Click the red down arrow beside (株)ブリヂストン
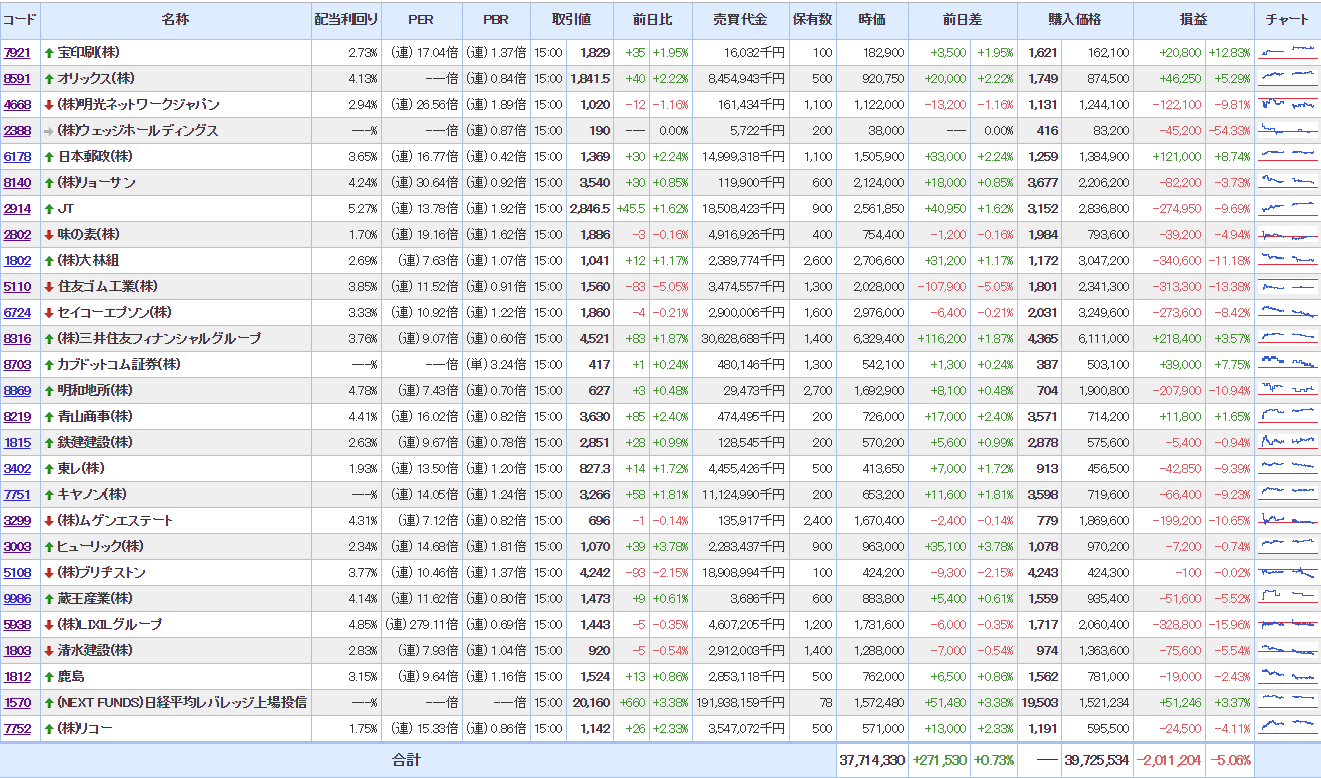This screenshot has width=1321, height=778. (x=49, y=573)
